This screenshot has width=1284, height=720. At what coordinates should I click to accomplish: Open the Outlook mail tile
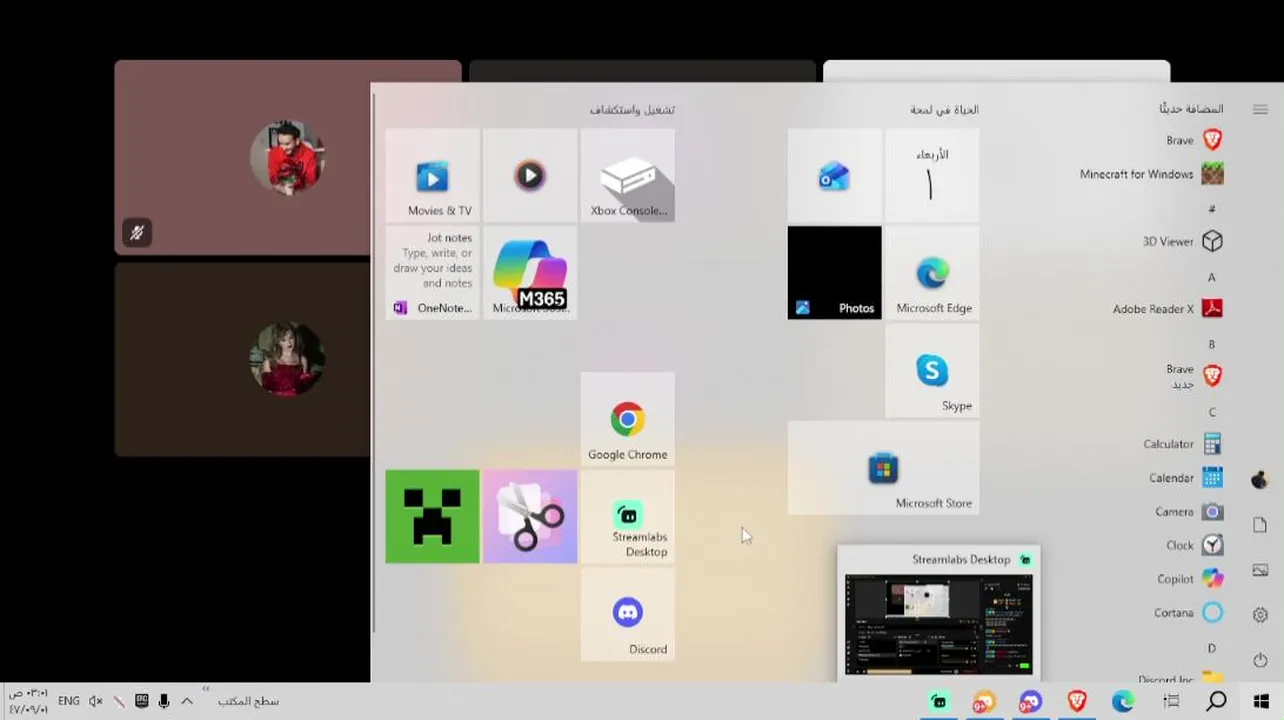834,175
